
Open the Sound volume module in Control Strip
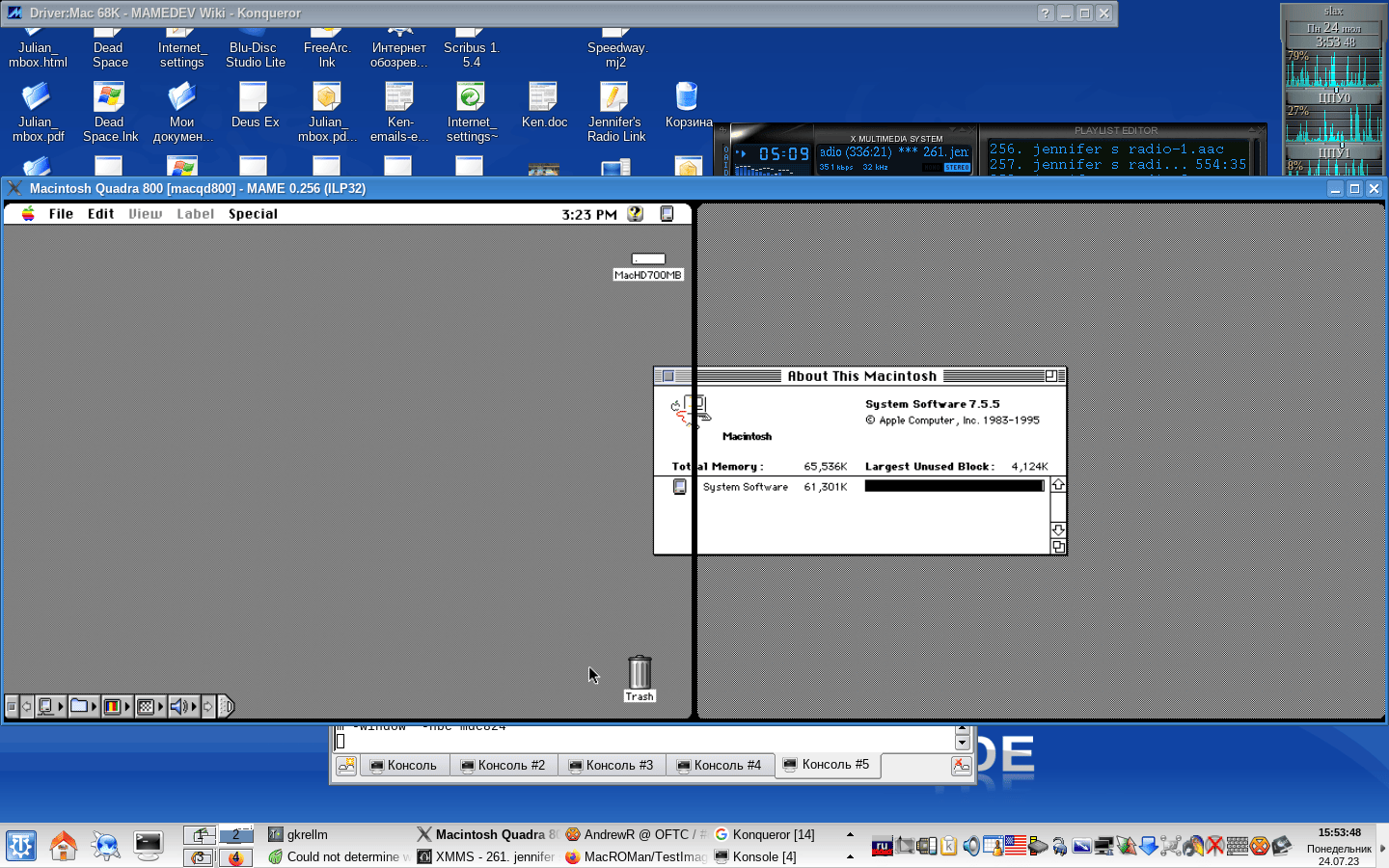tap(182, 707)
